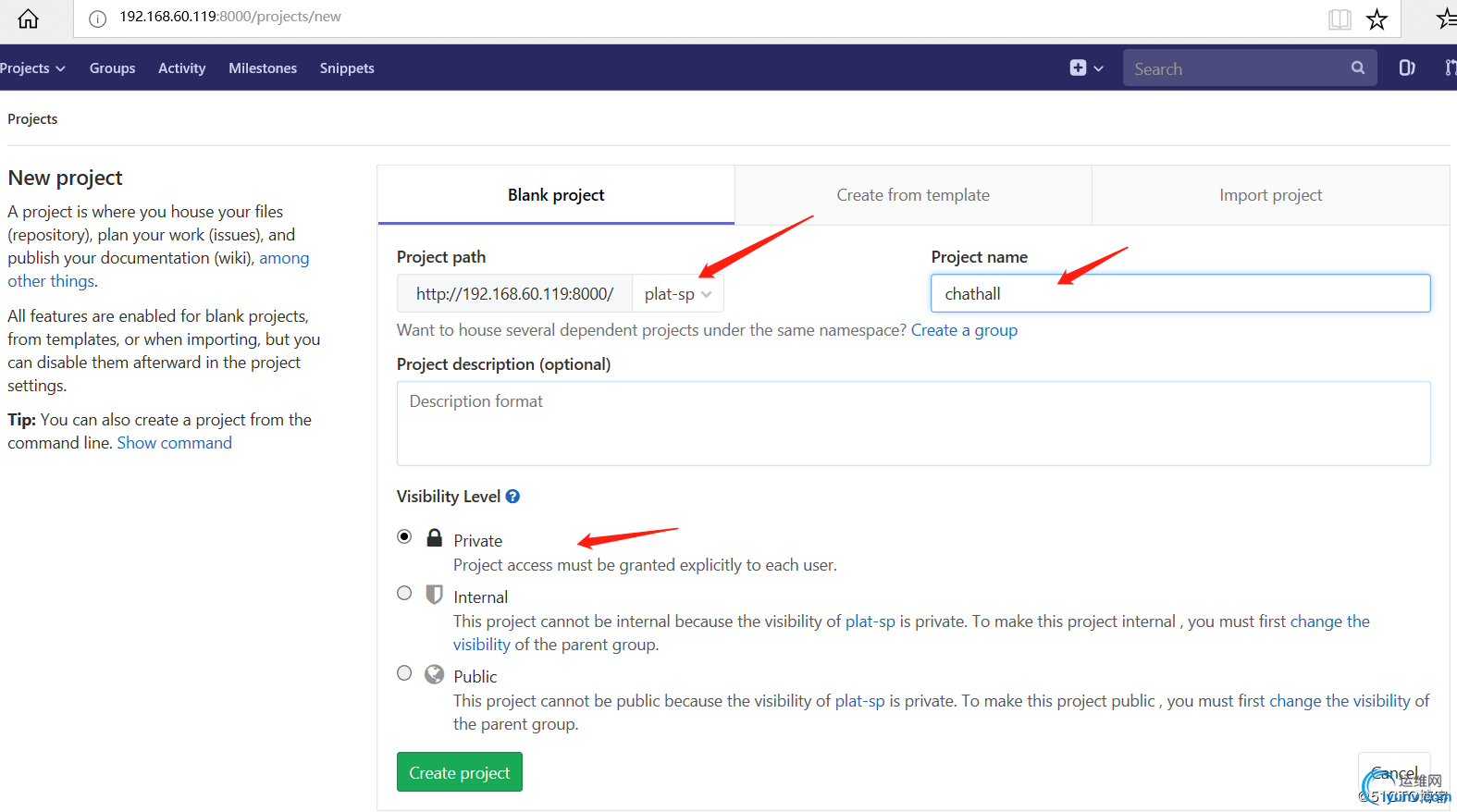Viewport: 1457px width, 812px height.
Task: Expand the Projects dropdown in the navbar
Action: [x=32, y=68]
